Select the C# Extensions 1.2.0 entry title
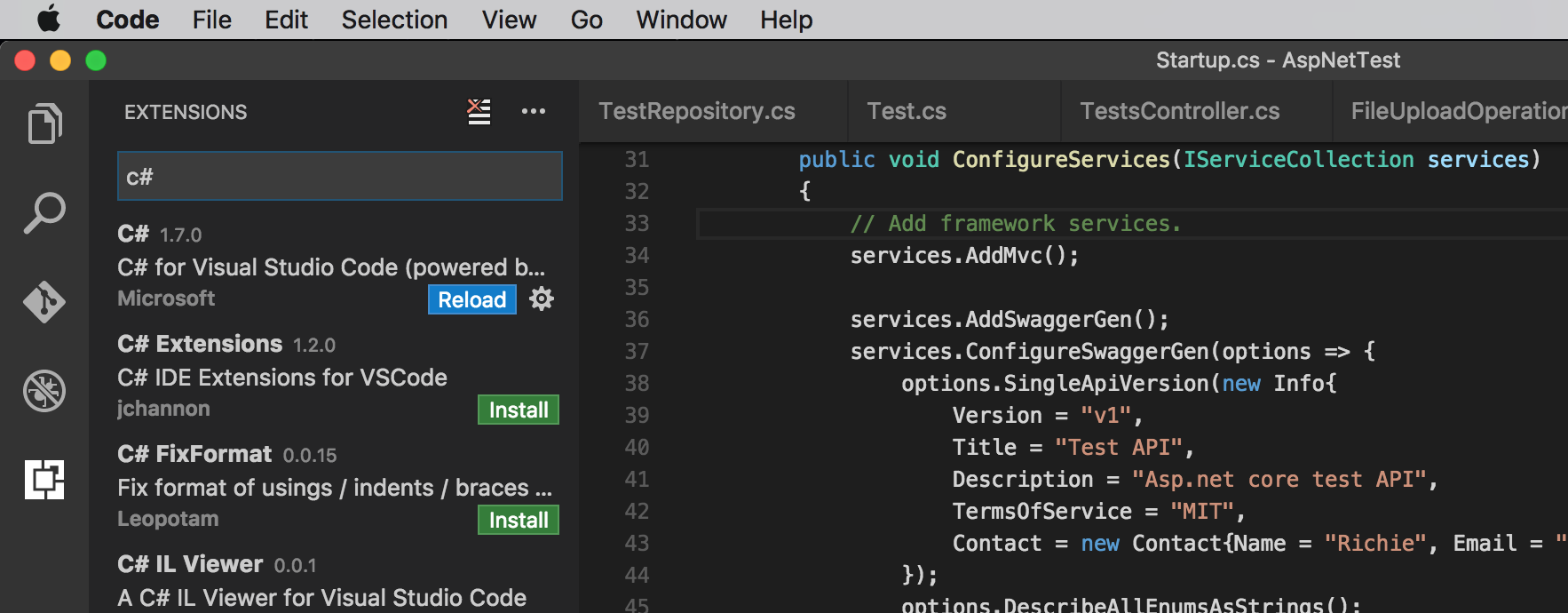Image resolution: width=1568 pixels, height=613 pixels. [x=200, y=344]
